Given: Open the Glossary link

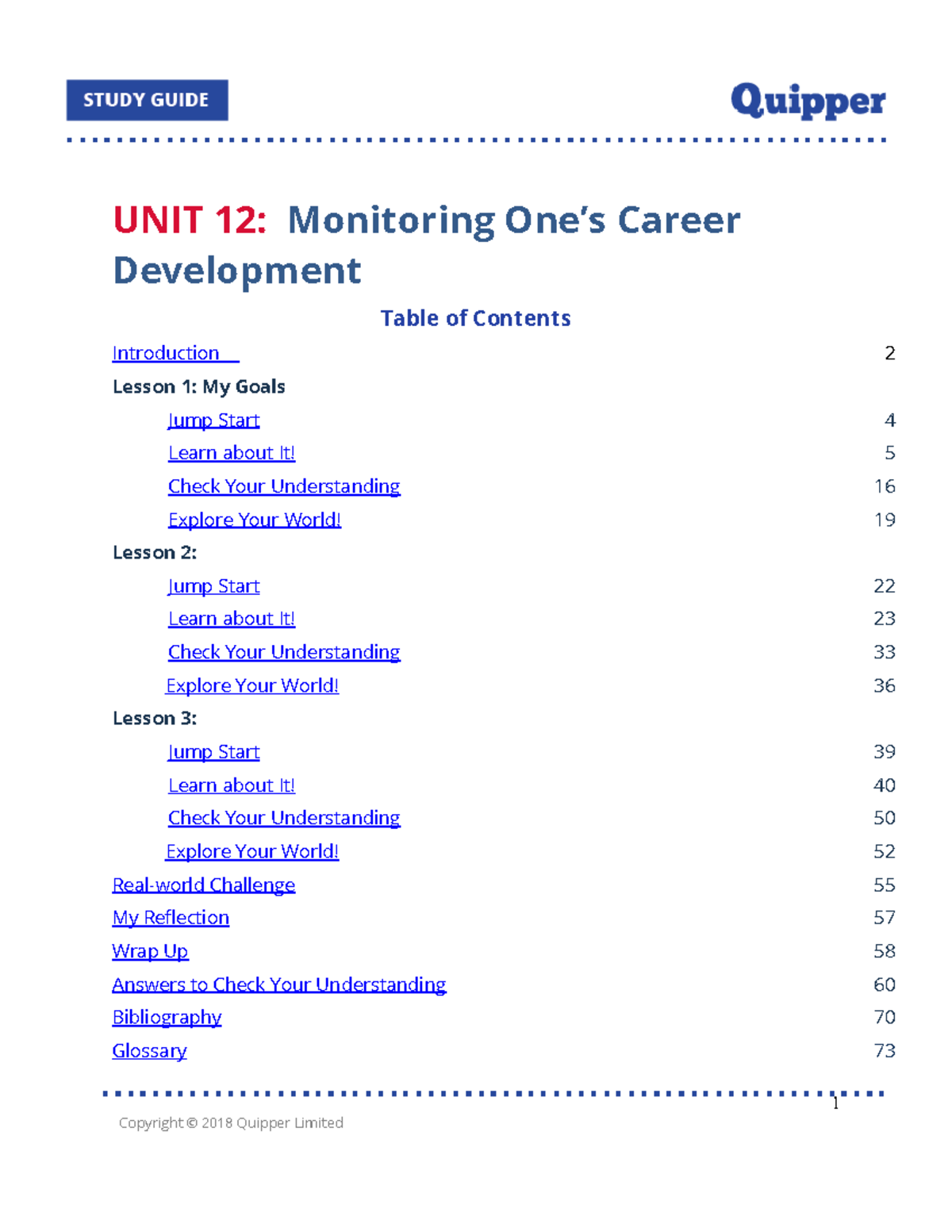Looking at the screenshot, I should coord(149,1050).
